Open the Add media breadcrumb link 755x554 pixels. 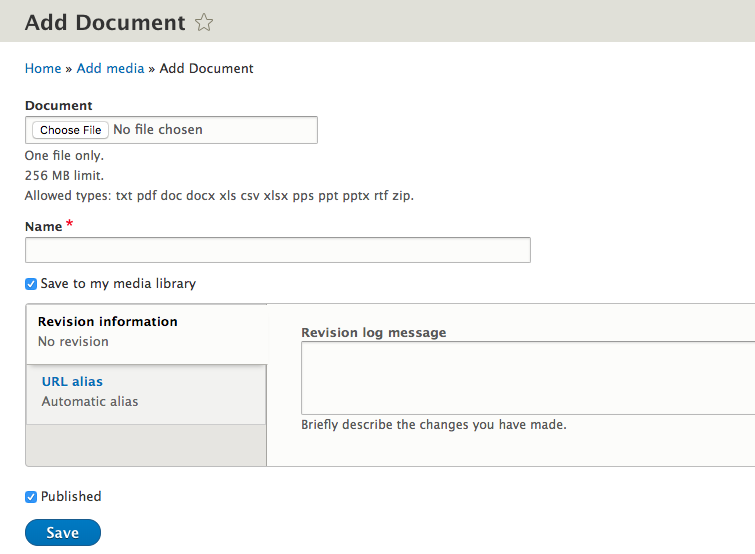pyautogui.click(x=110, y=69)
